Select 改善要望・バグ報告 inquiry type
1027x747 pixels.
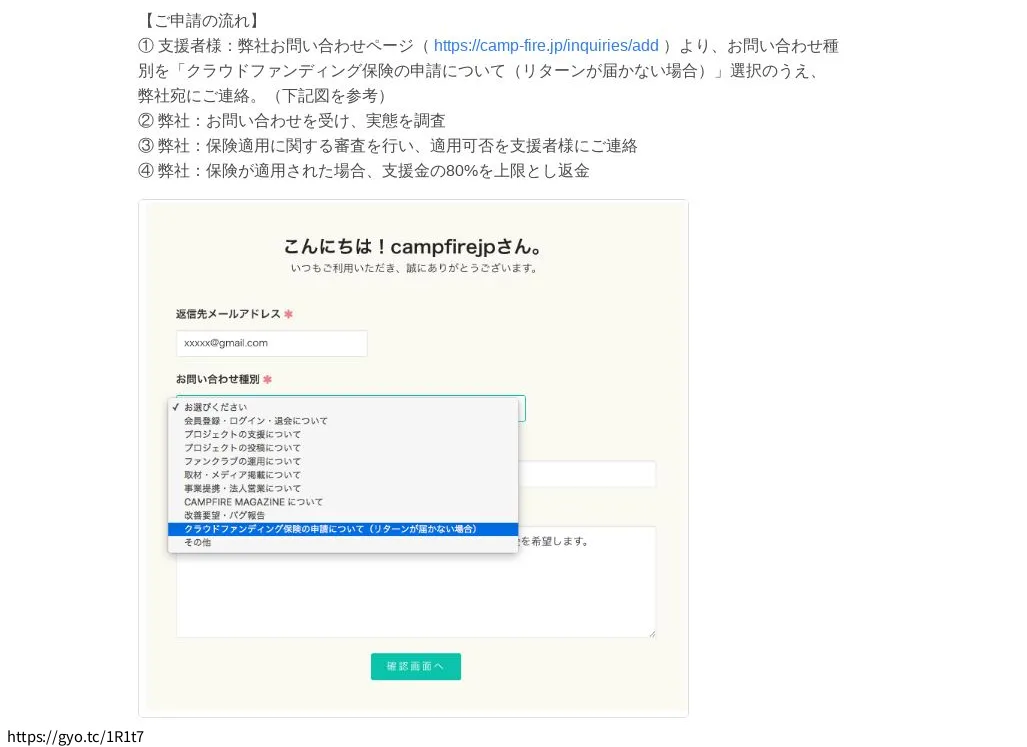[225, 516]
